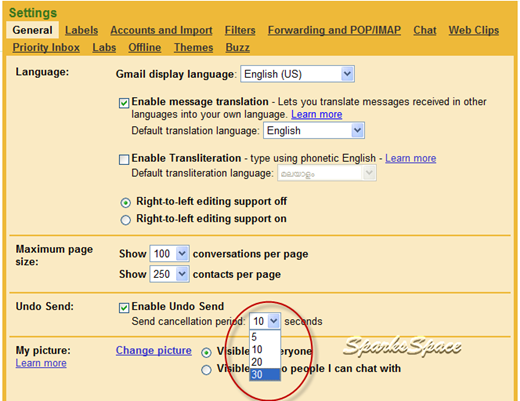Image resolution: width=520 pixels, height=401 pixels.
Task: Toggle Enable Undo Send checkbox
Action: tap(124, 307)
